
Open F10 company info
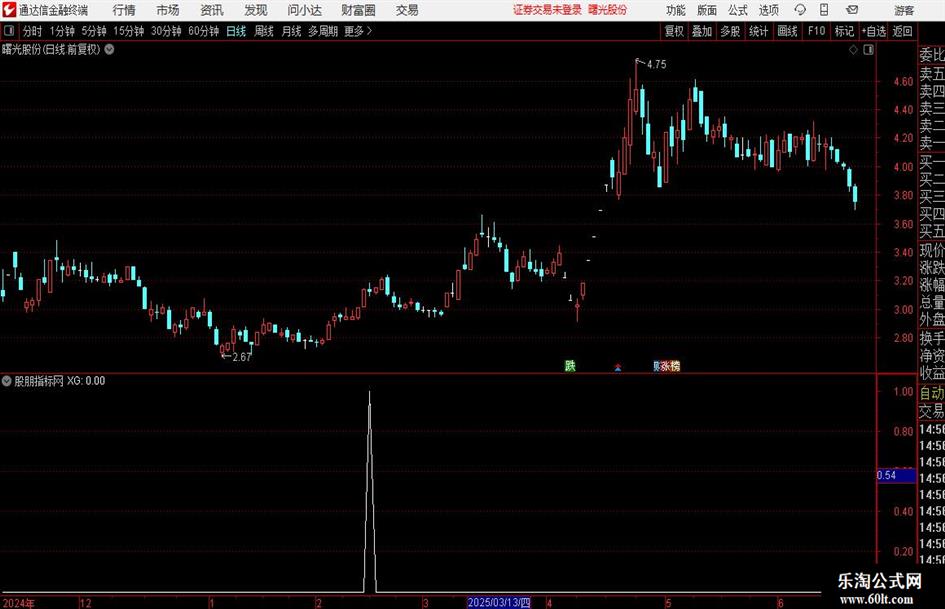click(817, 31)
